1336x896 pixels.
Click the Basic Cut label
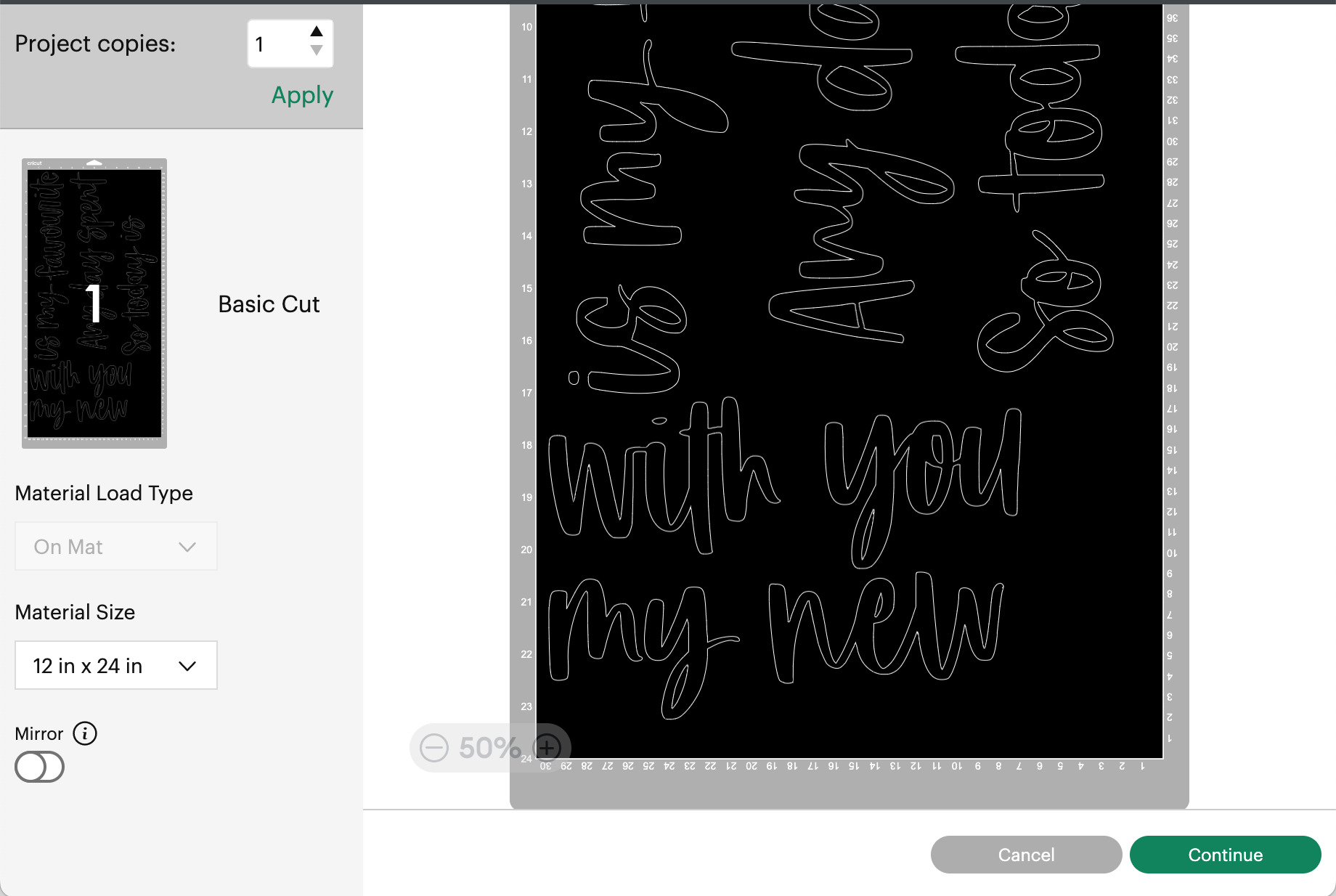coord(269,304)
